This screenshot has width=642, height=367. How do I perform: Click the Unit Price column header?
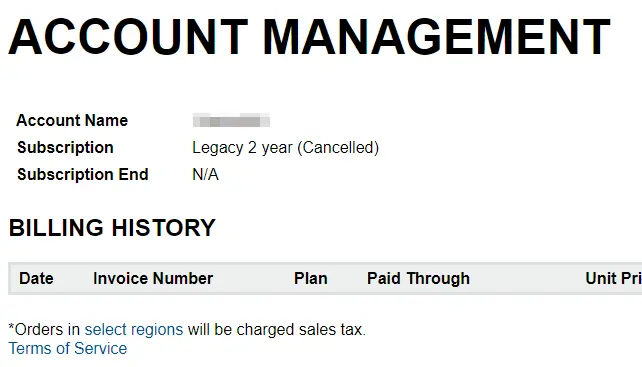point(613,279)
